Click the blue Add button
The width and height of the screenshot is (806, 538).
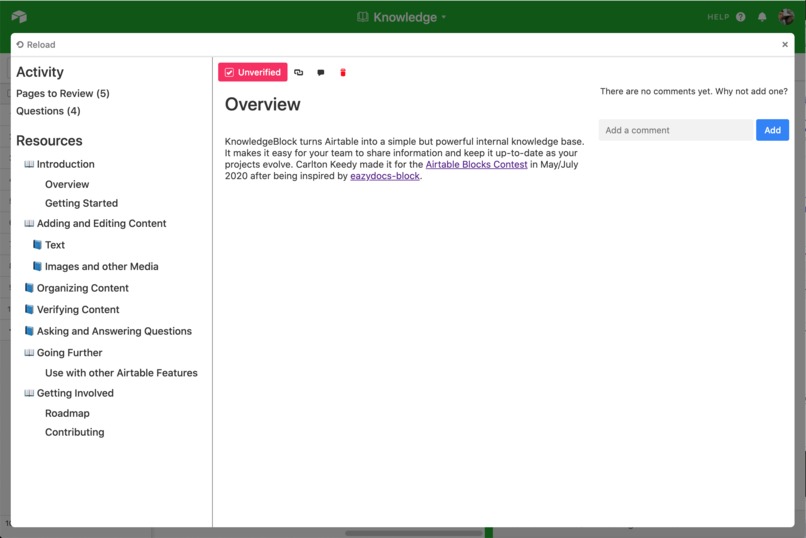click(772, 130)
